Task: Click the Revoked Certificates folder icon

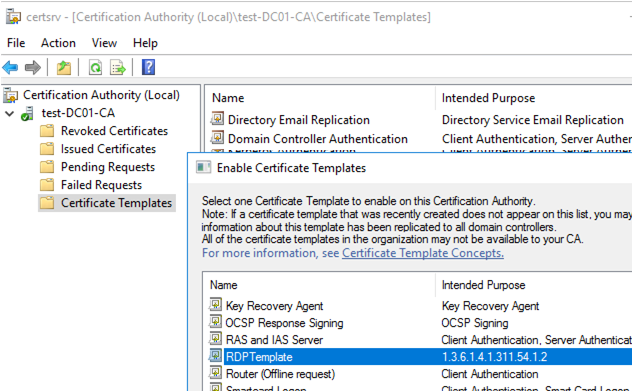Action: pos(47,131)
